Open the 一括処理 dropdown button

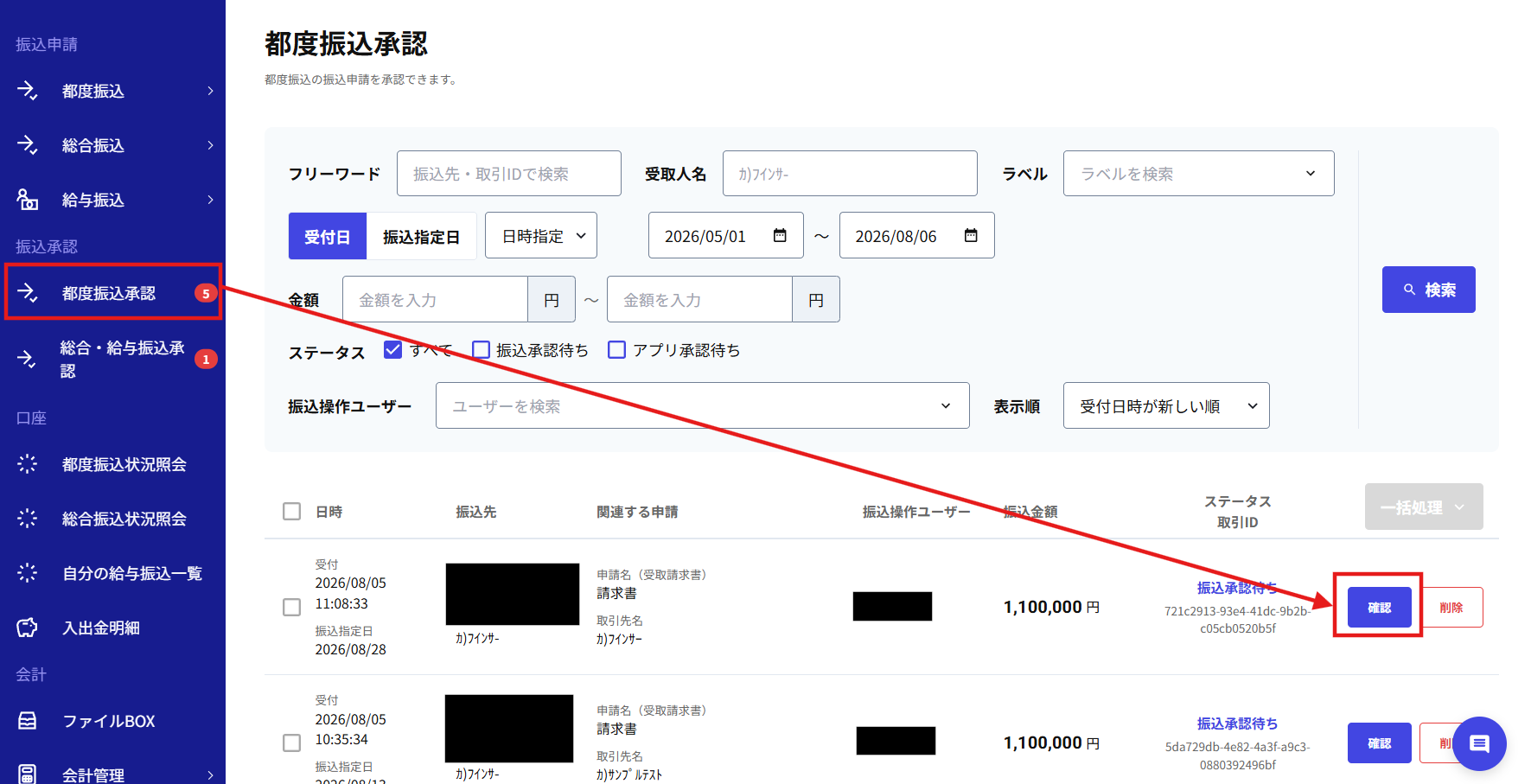point(1424,507)
